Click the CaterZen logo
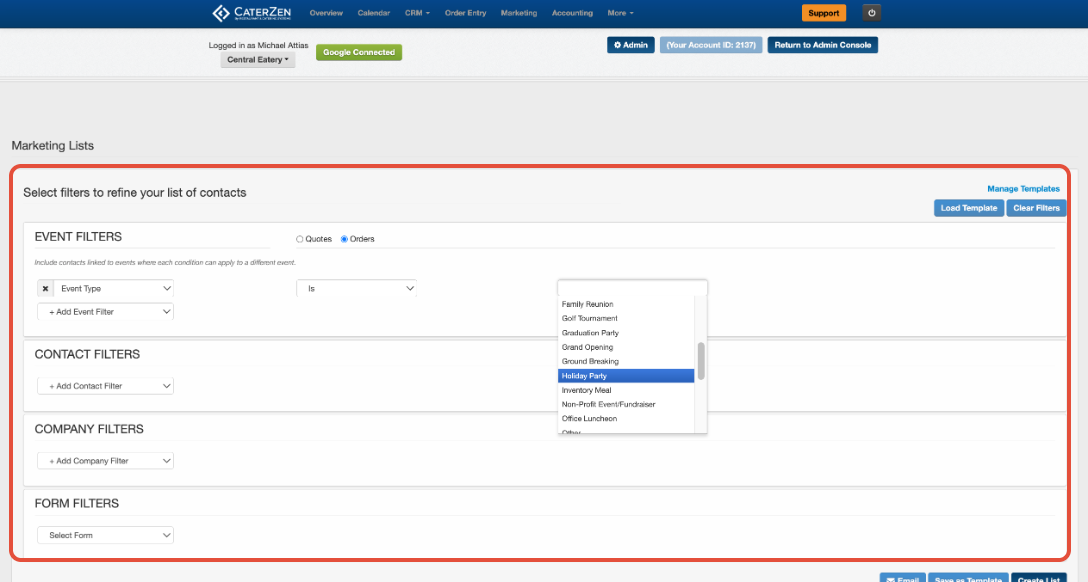This screenshot has height=582, width=1088. tap(251, 13)
